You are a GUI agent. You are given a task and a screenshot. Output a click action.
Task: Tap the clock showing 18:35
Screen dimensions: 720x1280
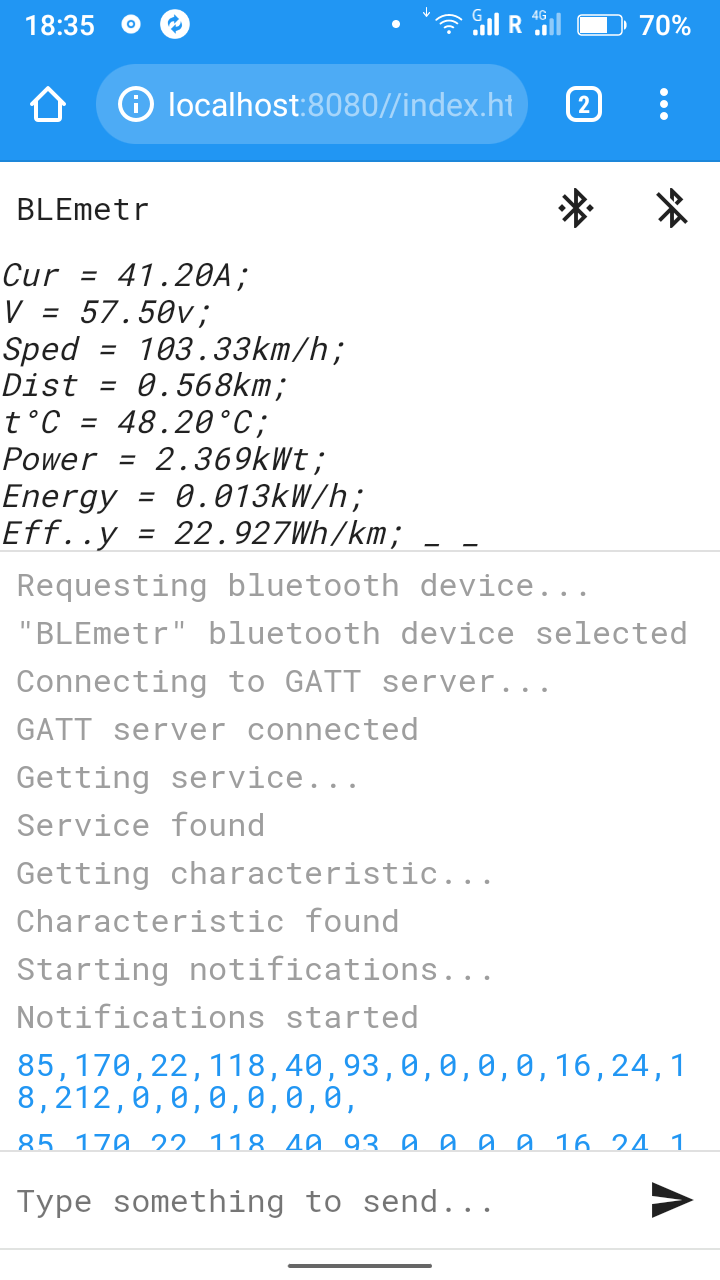59,25
